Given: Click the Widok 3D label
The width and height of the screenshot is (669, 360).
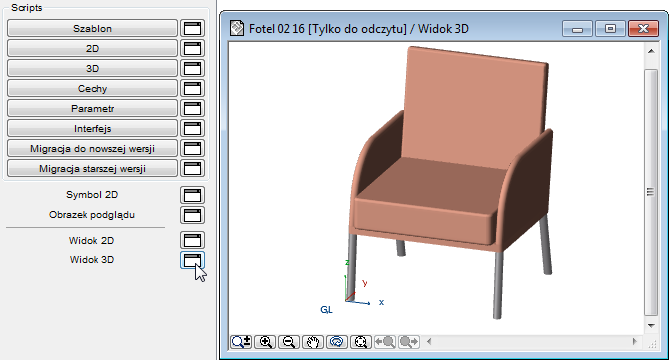Looking at the screenshot, I should coord(92,259).
